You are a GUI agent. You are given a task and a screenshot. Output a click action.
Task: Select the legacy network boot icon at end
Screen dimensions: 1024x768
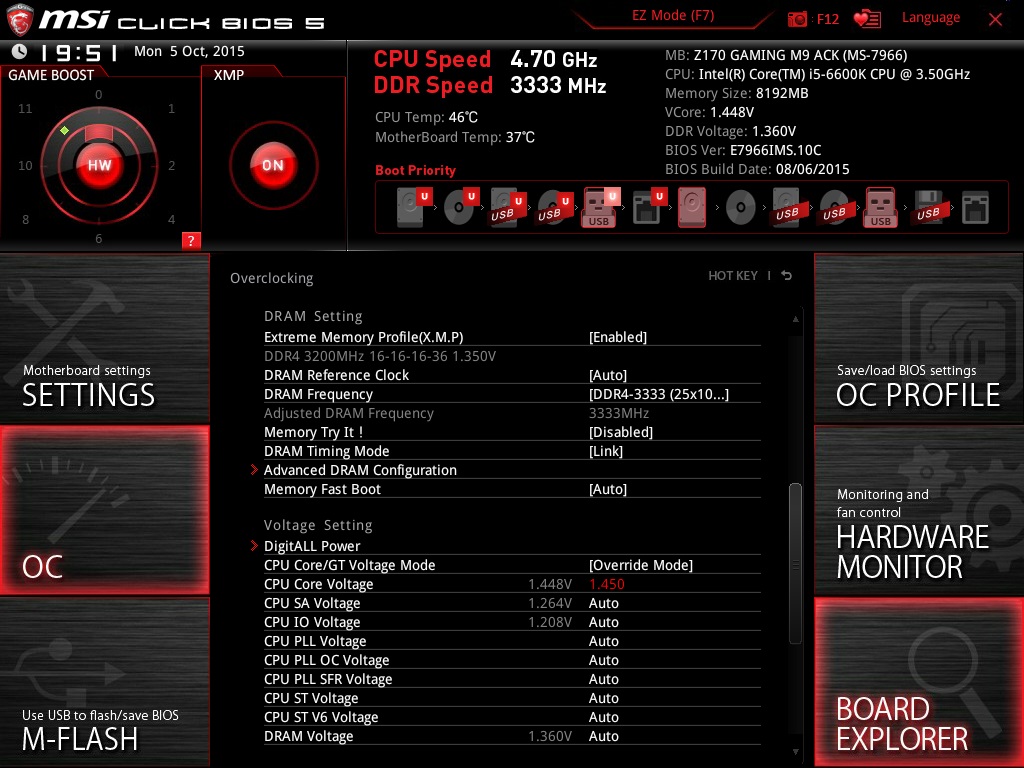[x=975, y=208]
